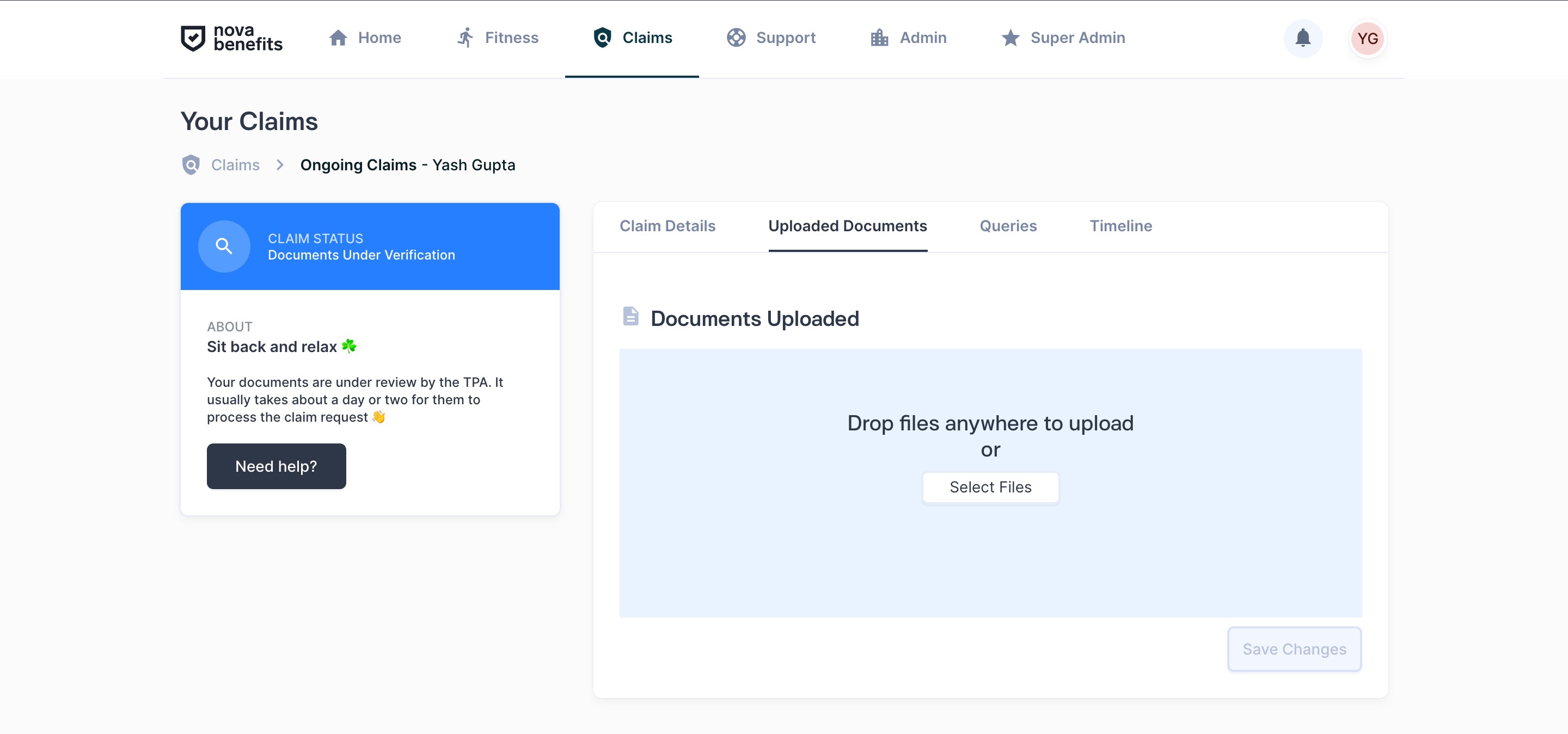Click Ongoing Claims - Yash Gupta breadcrumb

click(407, 165)
